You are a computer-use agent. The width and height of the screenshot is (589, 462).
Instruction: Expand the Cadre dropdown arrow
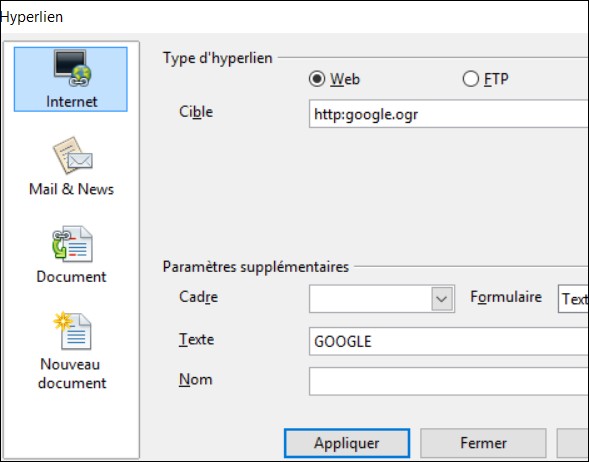[442, 299]
